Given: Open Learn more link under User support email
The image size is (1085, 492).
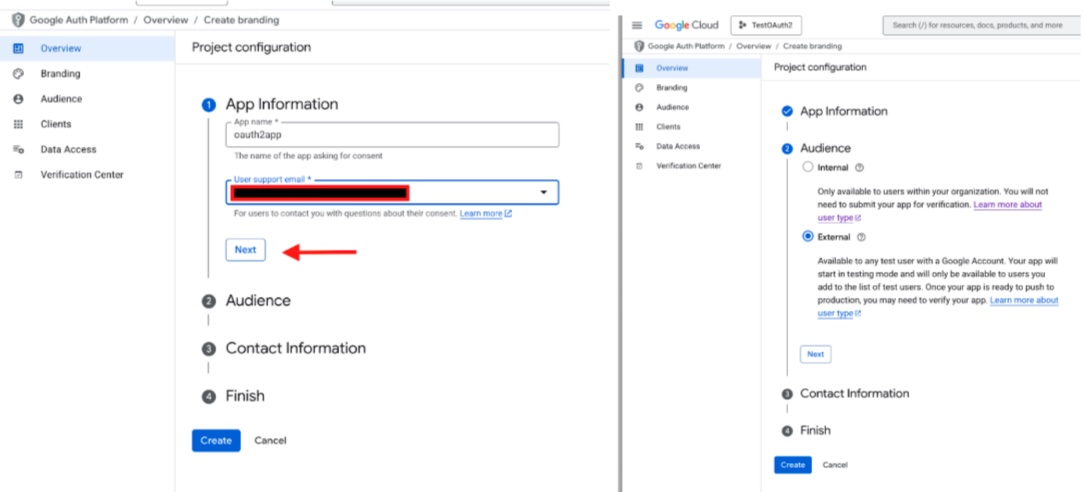Looking at the screenshot, I should coord(485,214).
